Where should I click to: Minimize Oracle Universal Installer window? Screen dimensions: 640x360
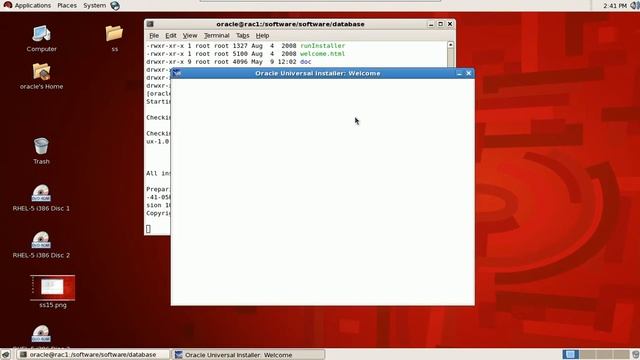tap(459, 73)
